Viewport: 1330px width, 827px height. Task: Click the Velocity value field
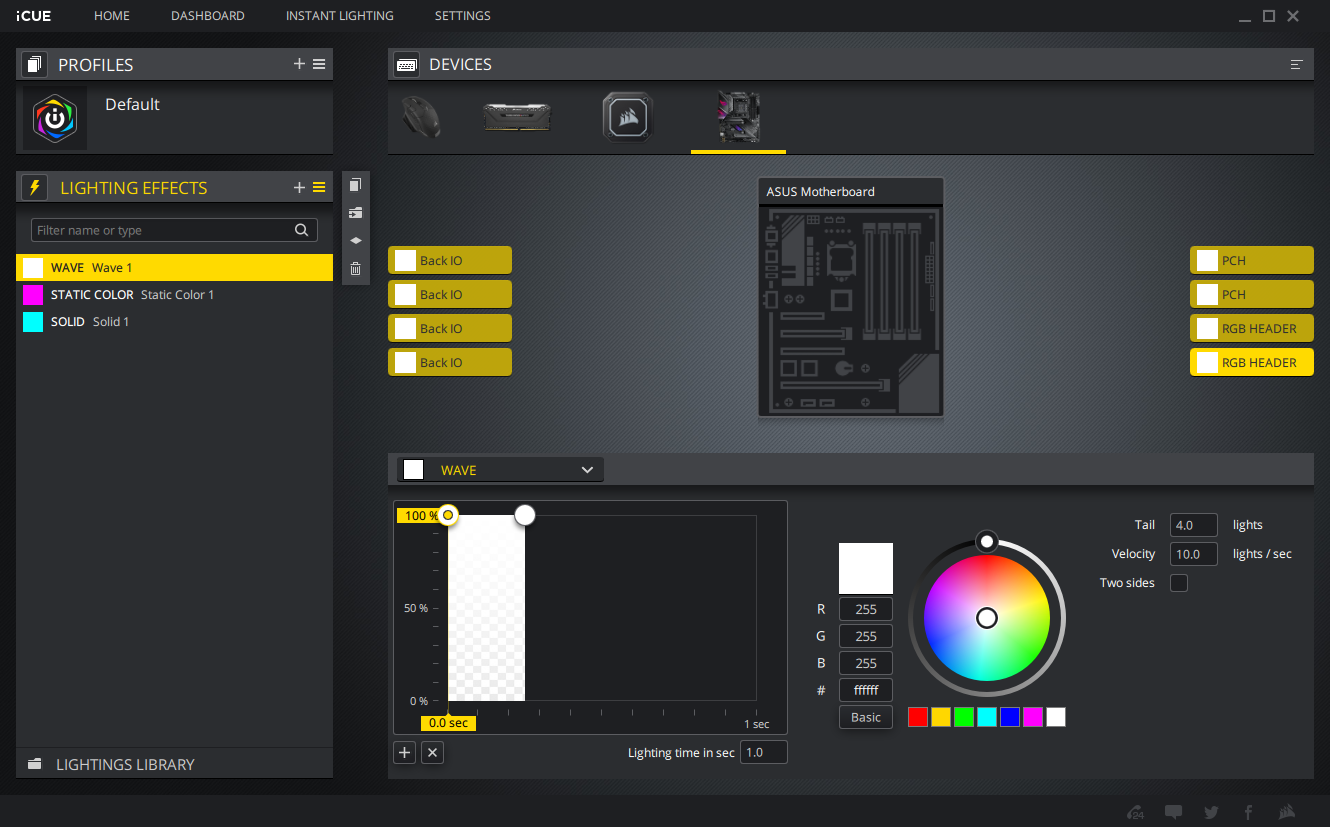click(1194, 554)
